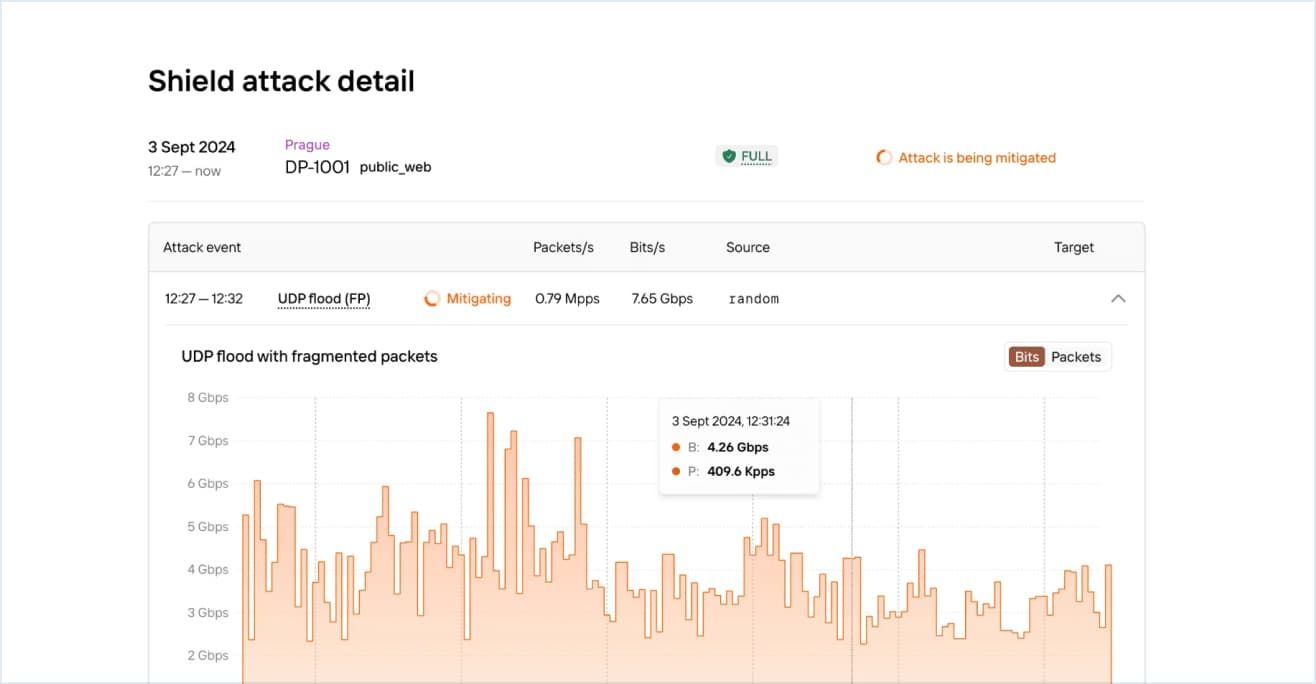Click the Target column header
Viewport: 1316px width, 684px height.
pos(1074,247)
